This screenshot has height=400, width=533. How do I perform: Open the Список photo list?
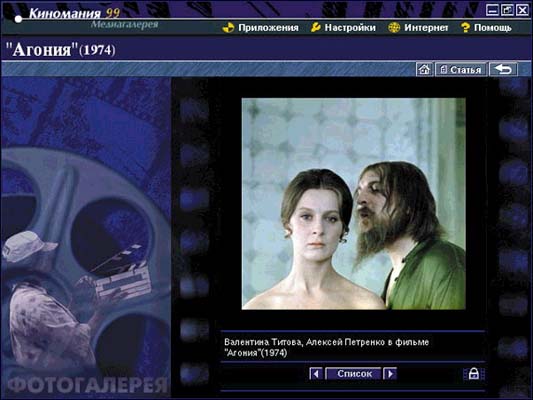[353, 374]
